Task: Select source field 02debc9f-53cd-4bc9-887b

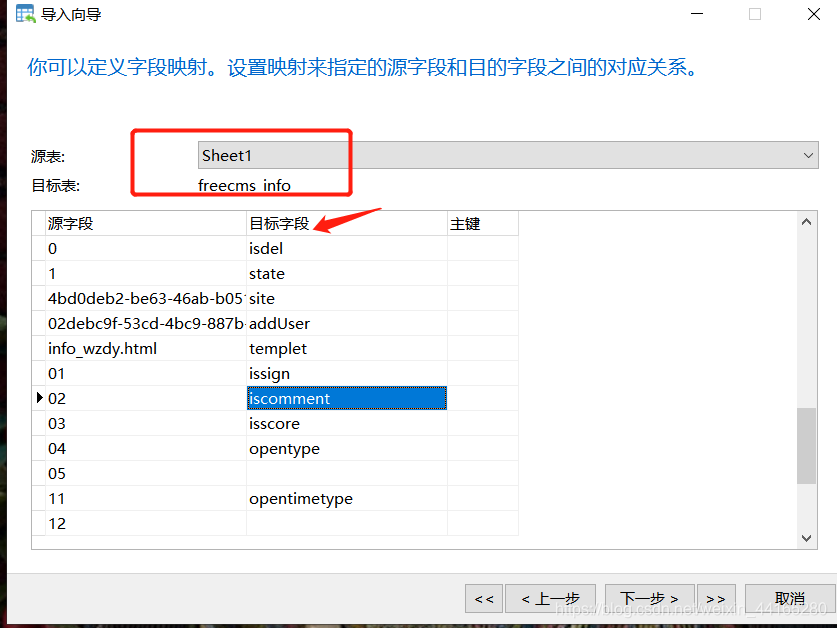Action: click(146, 324)
